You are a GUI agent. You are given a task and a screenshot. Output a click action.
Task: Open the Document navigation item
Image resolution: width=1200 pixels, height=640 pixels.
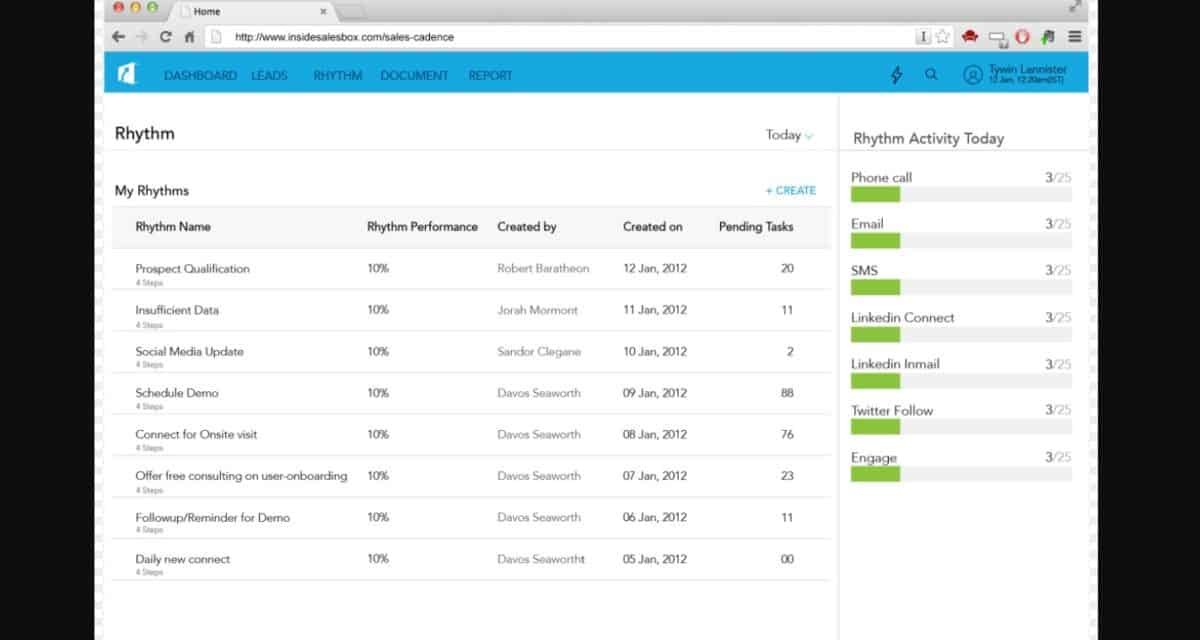click(x=414, y=75)
